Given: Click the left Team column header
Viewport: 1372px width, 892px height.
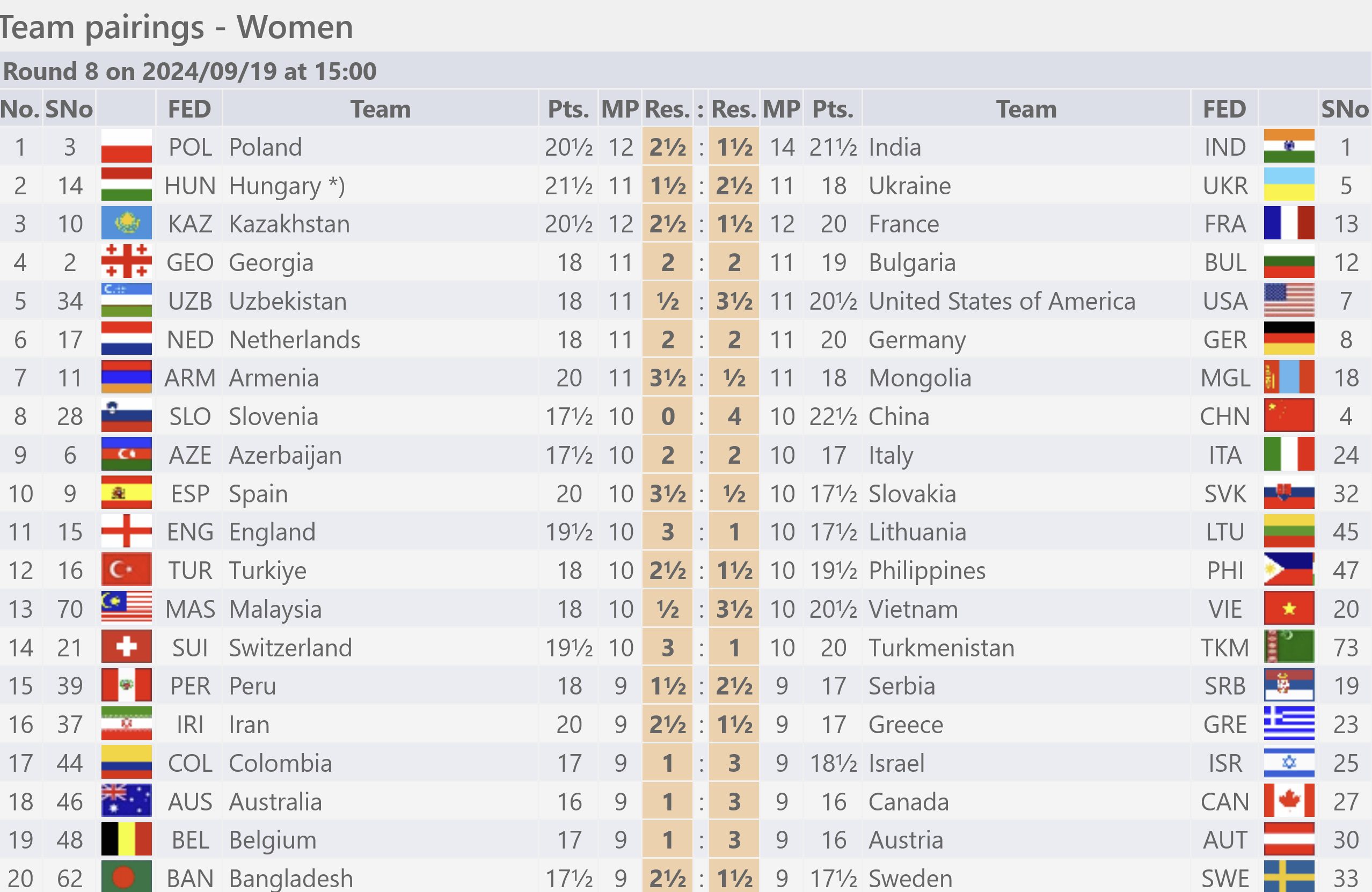Looking at the screenshot, I should click(x=381, y=109).
